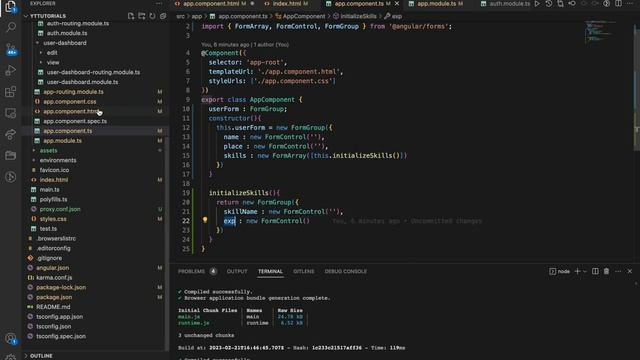Open the OUTPUT panel tab
This screenshot has width=640, height=360.
237,271
